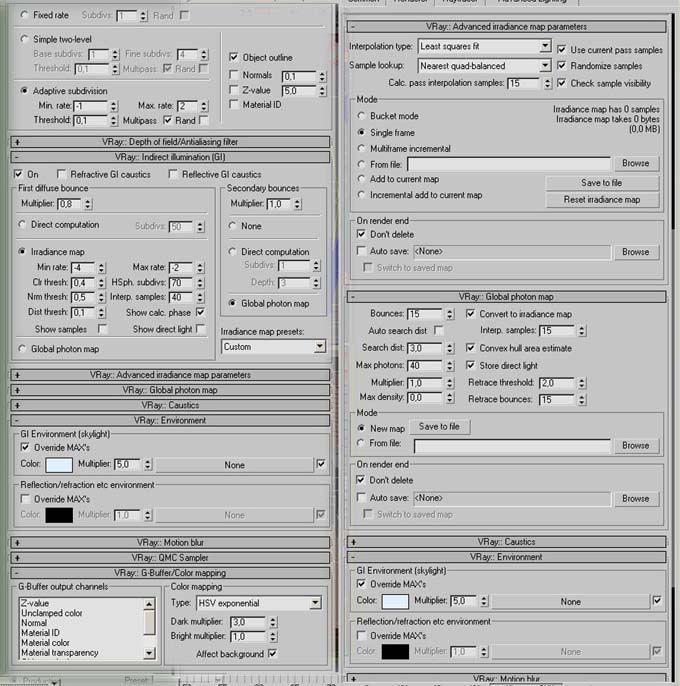Toggle Randomize samples checkbox
The height and width of the screenshot is (686, 680).
[561, 66]
